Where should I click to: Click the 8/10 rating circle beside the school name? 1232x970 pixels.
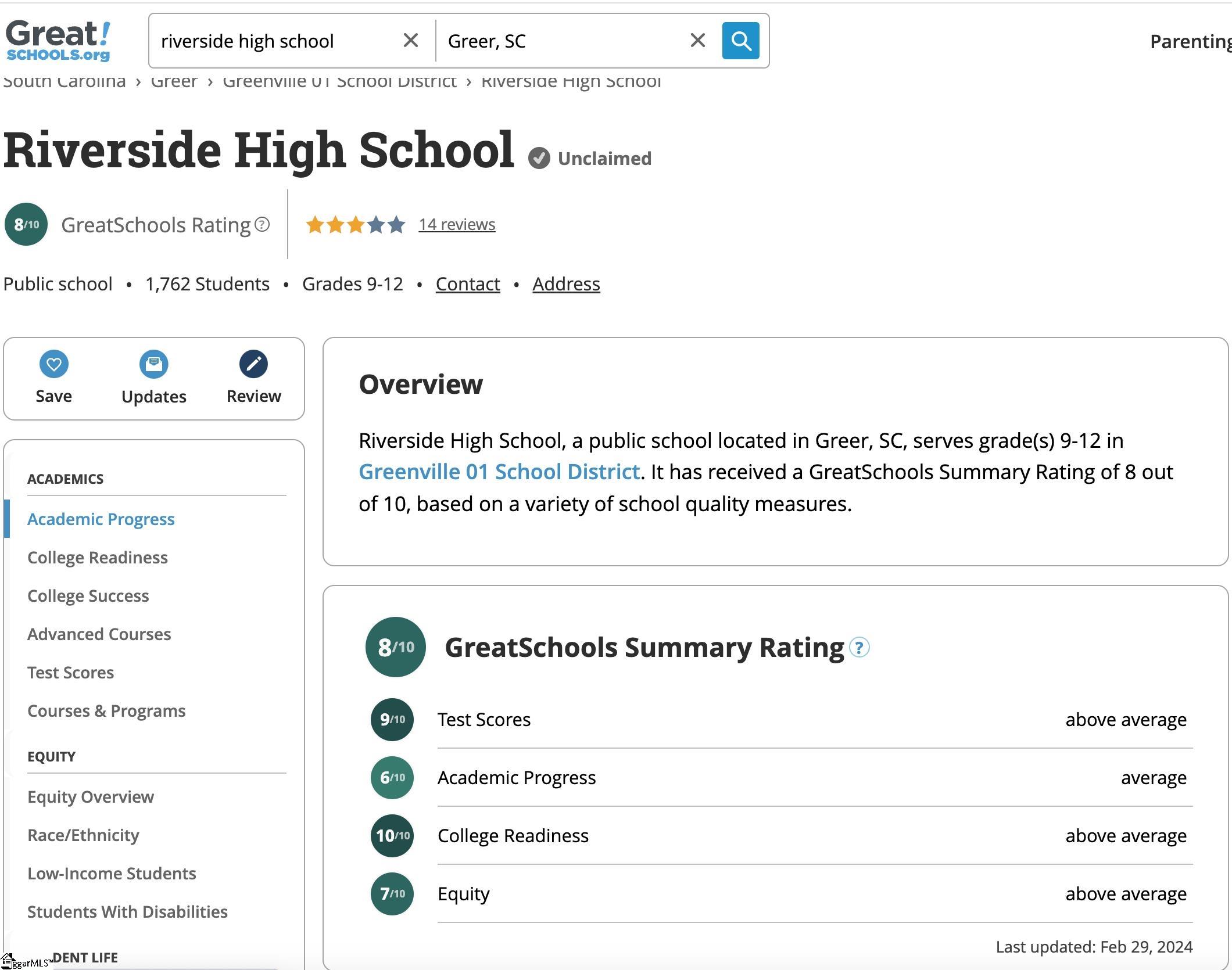pyautogui.click(x=26, y=224)
